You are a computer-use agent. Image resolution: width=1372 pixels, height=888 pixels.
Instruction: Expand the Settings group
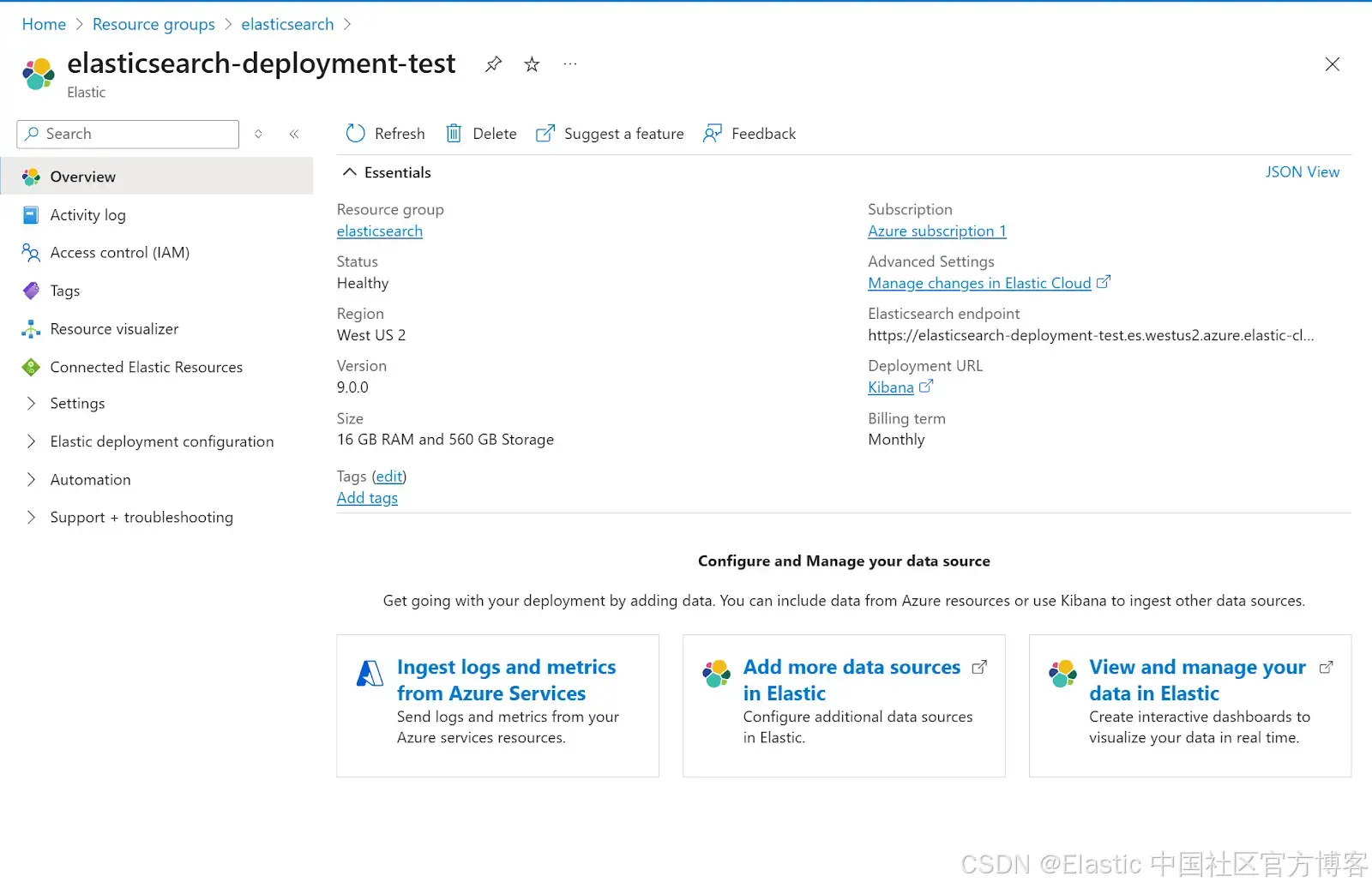click(x=31, y=403)
